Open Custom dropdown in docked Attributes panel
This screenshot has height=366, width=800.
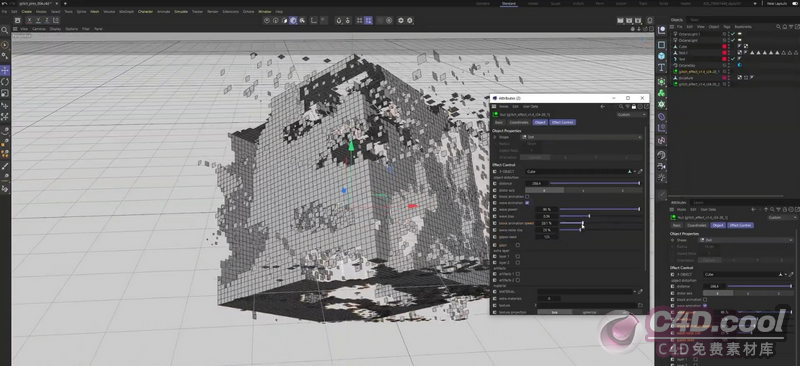782,217
